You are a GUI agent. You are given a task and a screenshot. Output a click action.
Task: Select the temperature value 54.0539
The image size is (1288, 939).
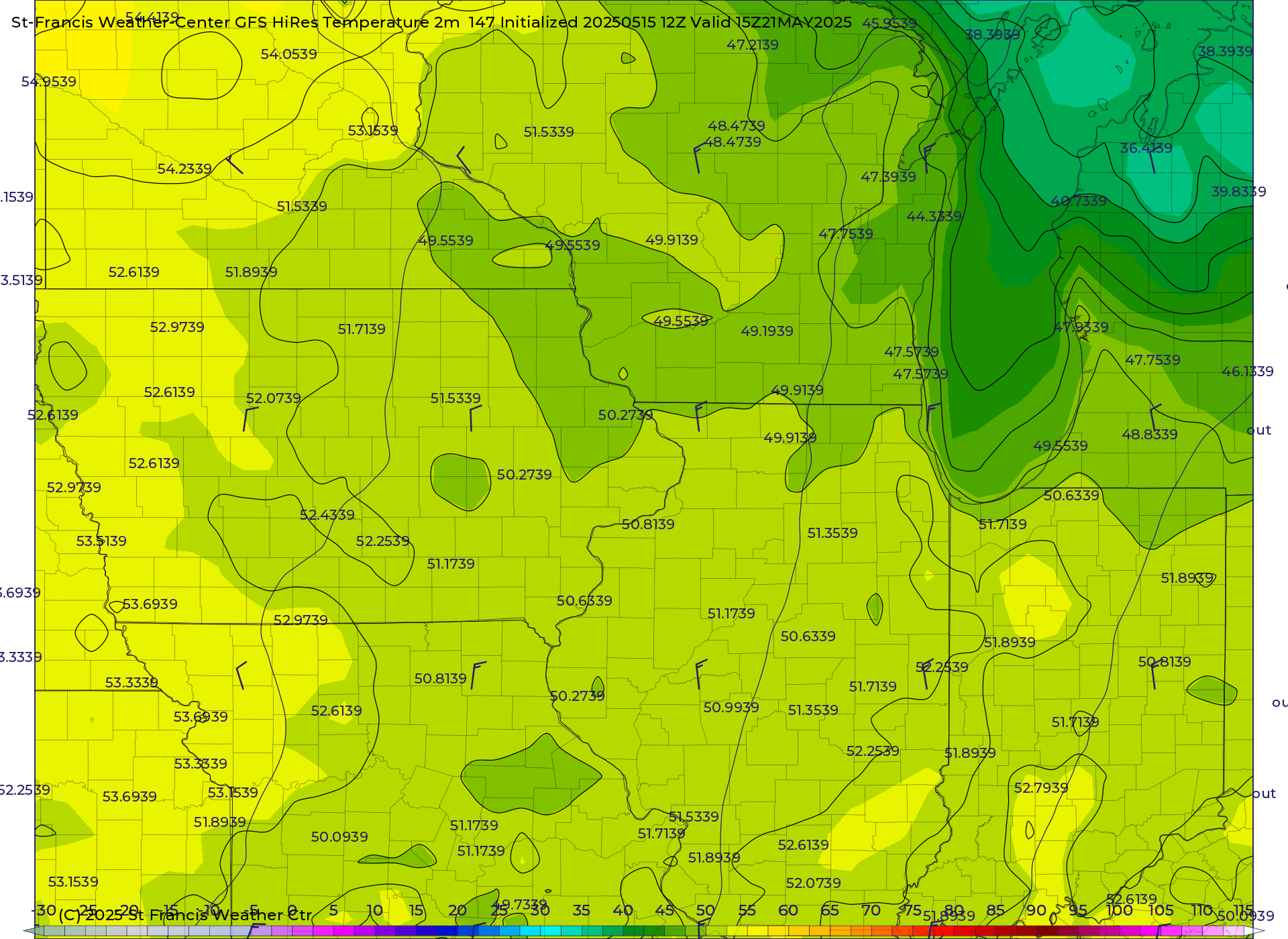coord(288,54)
